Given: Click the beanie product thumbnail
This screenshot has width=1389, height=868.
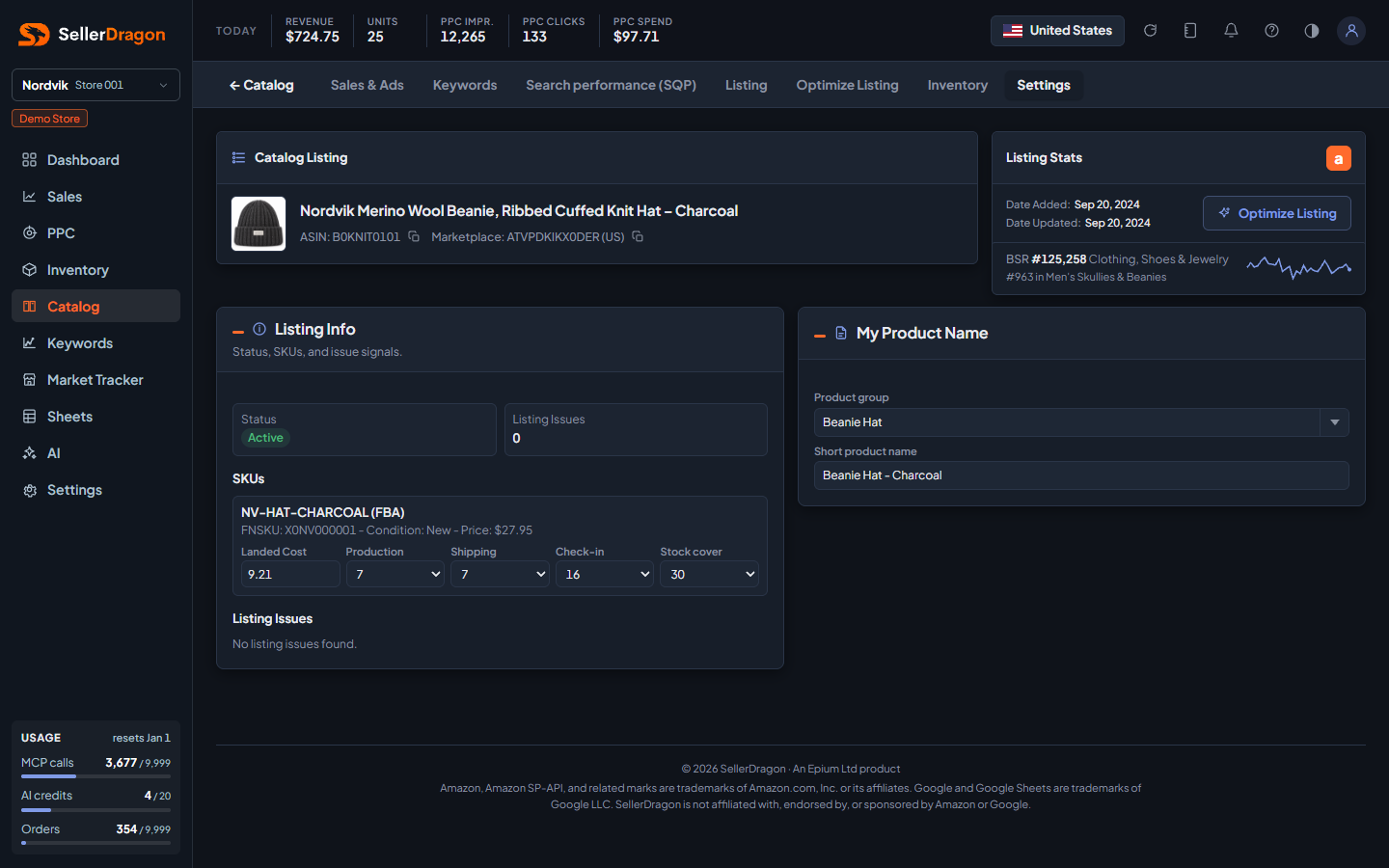Looking at the screenshot, I should click(259, 224).
